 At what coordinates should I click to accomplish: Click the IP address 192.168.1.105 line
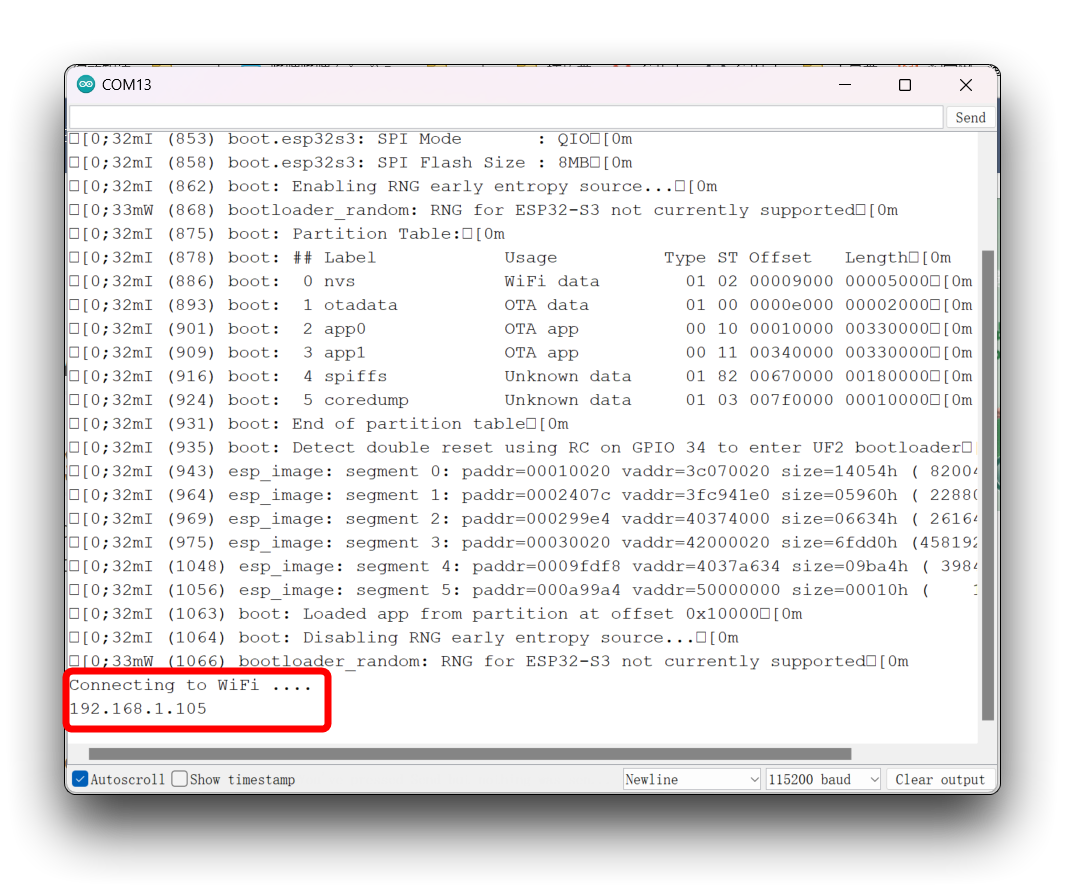[138, 709]
